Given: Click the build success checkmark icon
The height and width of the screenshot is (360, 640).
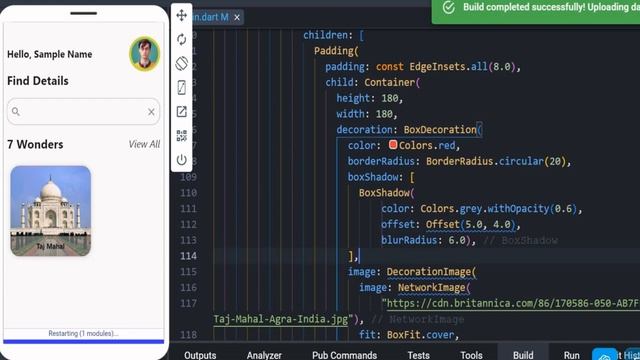Looking at the screenshot, I should (449, 7).
